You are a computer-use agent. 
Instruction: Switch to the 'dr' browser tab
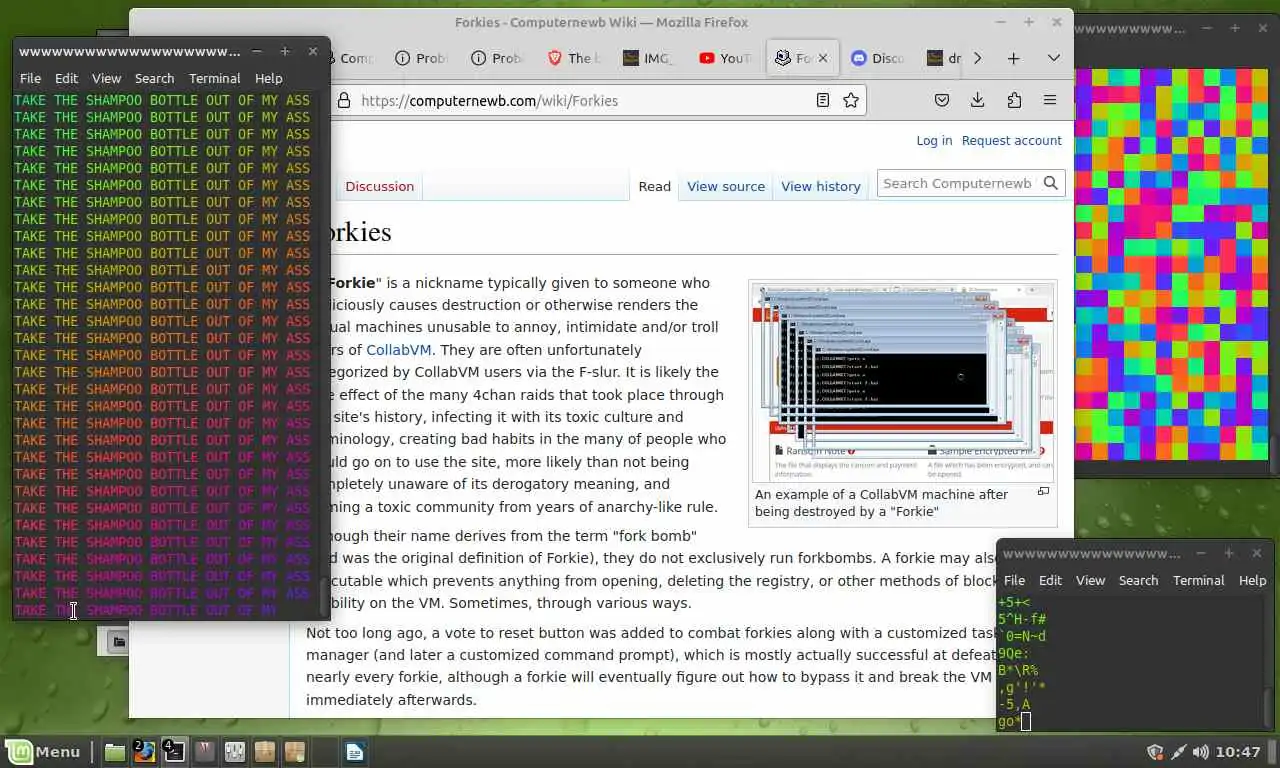[x=943, y=58]
